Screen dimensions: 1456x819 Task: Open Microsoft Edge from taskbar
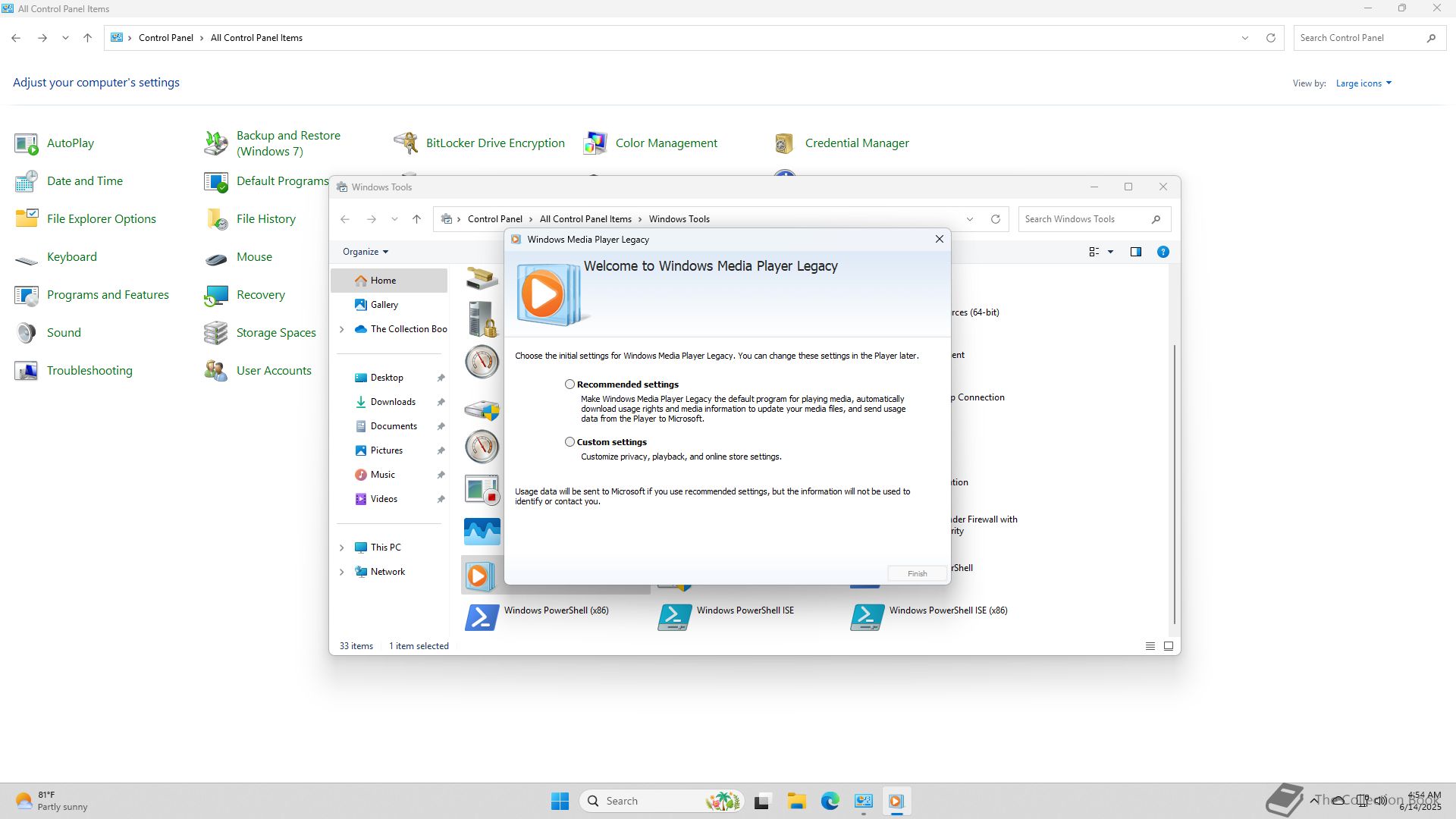(x=830, y=801)
